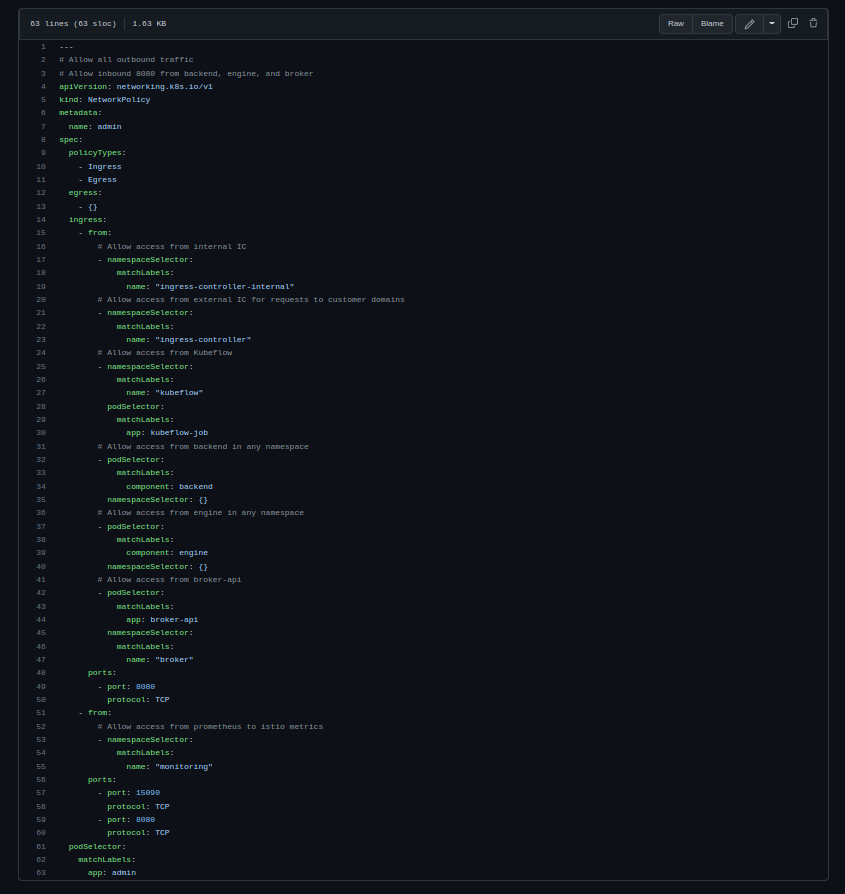The image size is (845, 894).
Task: Copy the raw file contents via copy icon
Action: [x=792, y=23]
